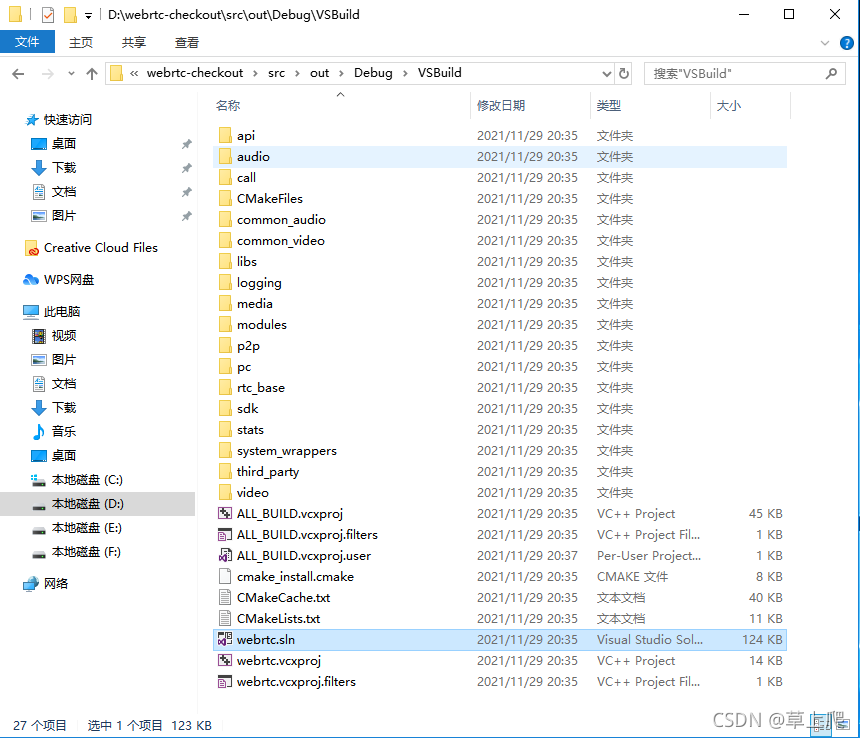The width and height of the screenshot is (860, 738).
Task: Click the cmake_install.cmake file icon
Action: pyautogui.click(x=225, y=577)
